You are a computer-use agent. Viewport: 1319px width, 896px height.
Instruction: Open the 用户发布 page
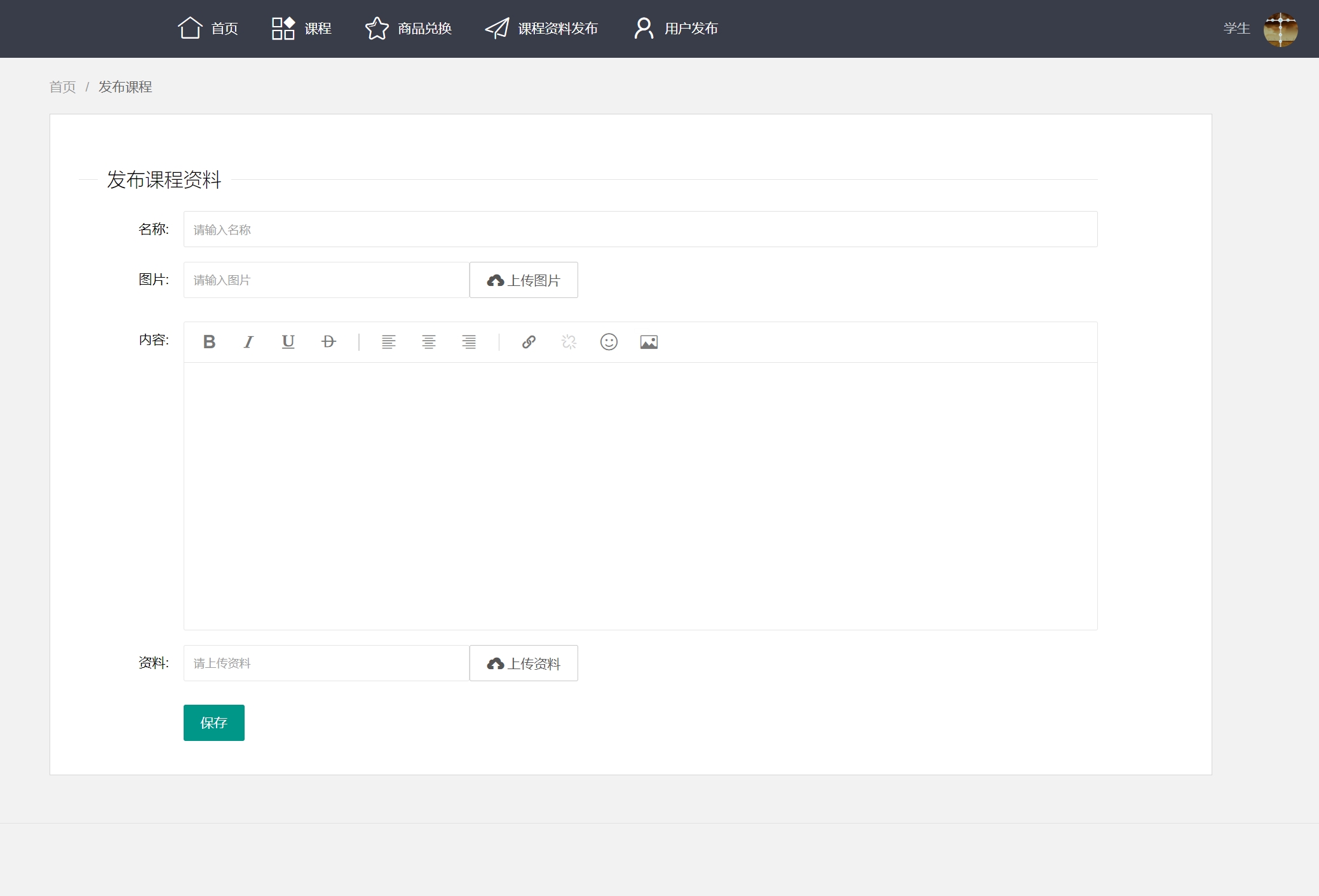pos(676,29)
